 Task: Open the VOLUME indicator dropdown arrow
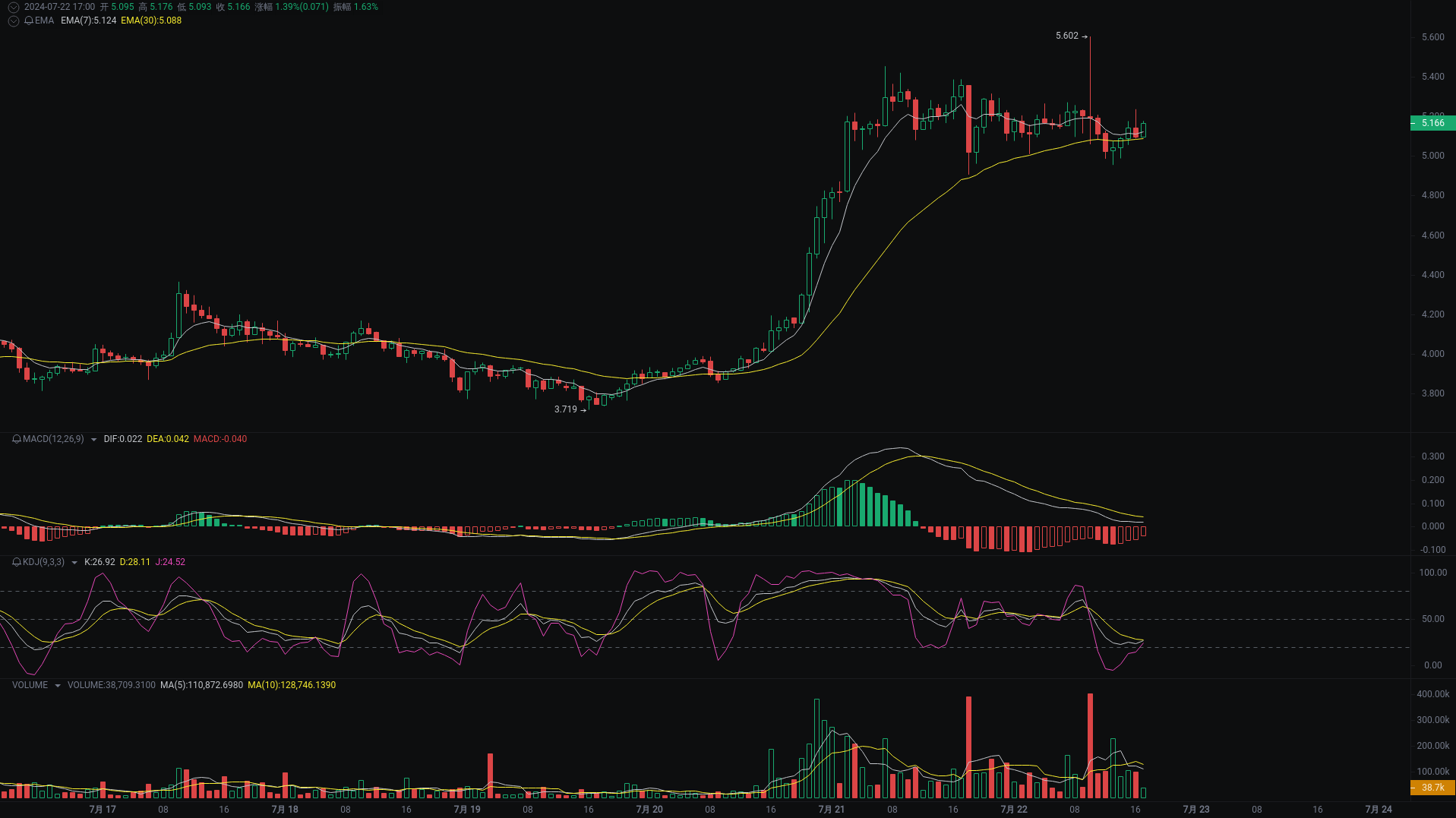click(x=58, y=686)
